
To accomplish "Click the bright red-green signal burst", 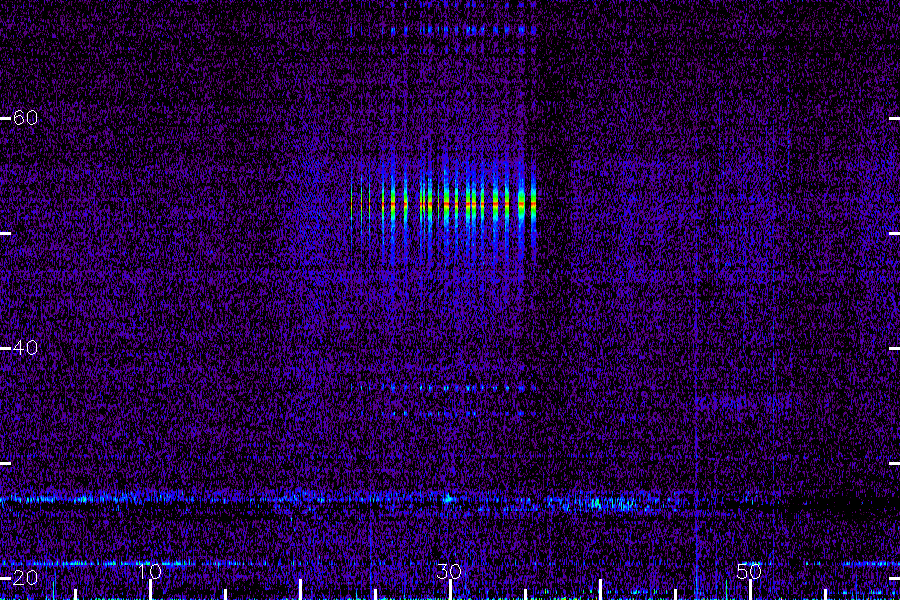I will tap(443, 204).
